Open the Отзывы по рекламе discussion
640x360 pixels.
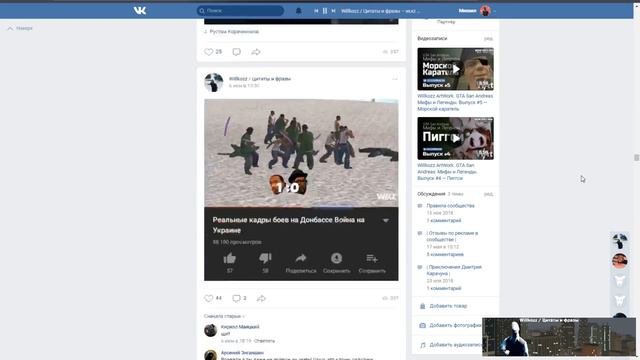pos(452,236)
